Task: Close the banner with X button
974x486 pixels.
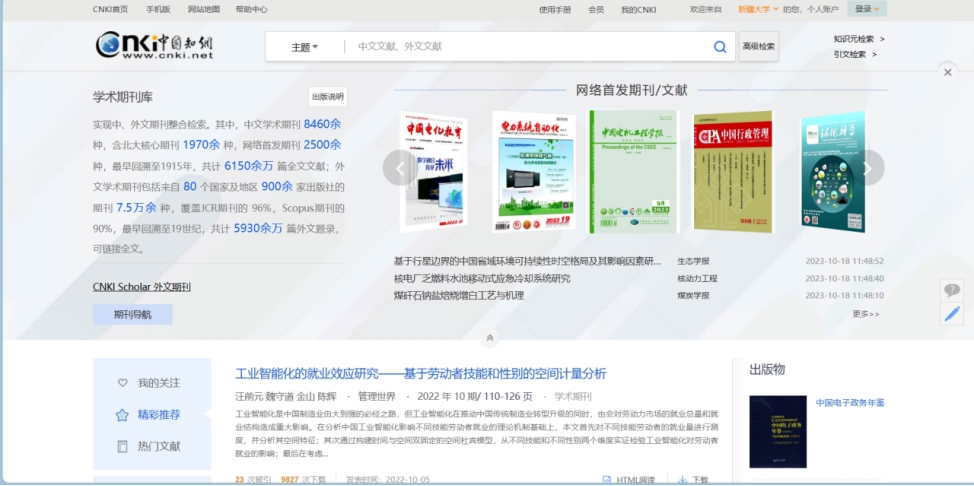Action: click(947, 73)
